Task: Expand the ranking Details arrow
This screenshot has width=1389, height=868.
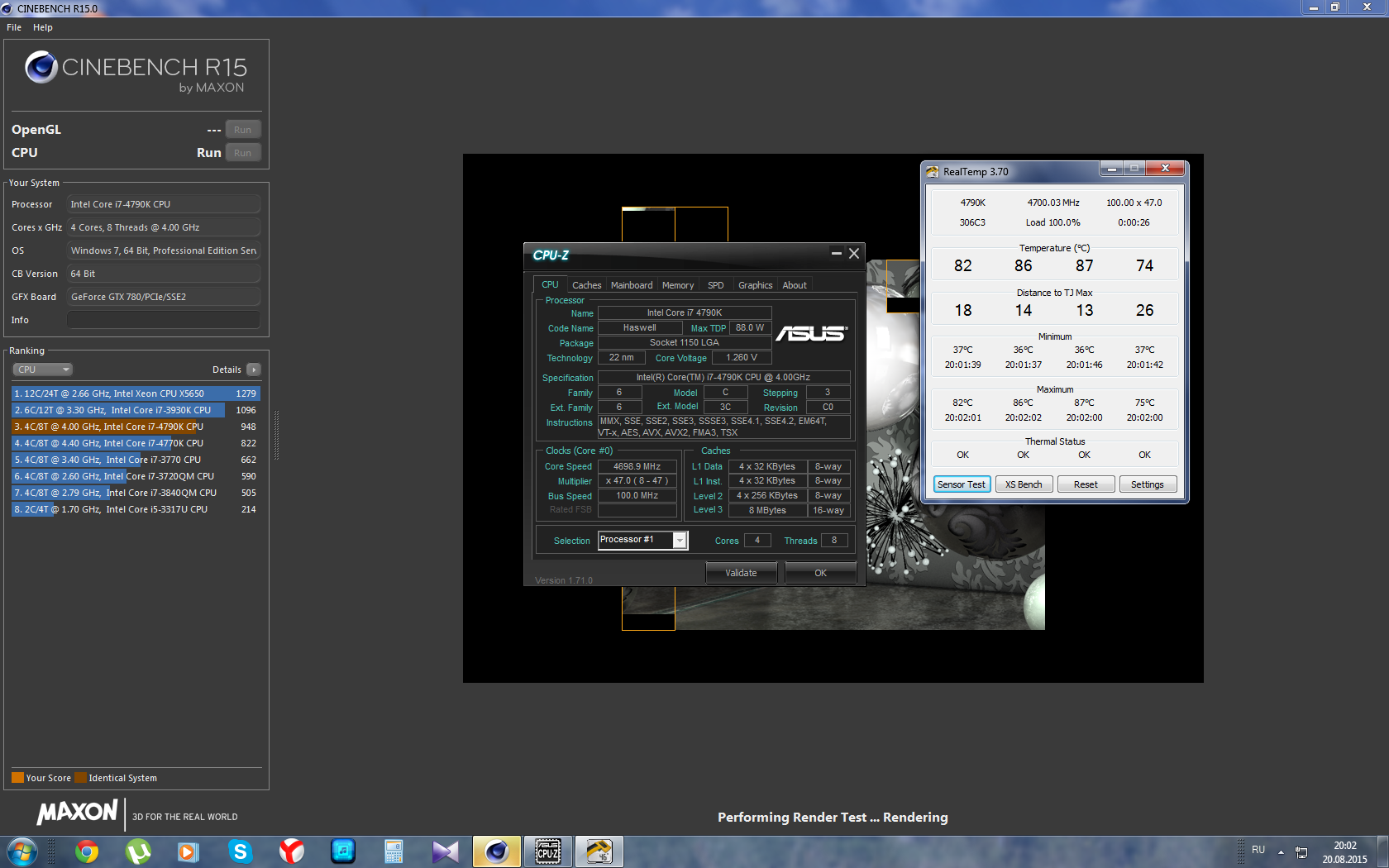Action: point(254,370)
